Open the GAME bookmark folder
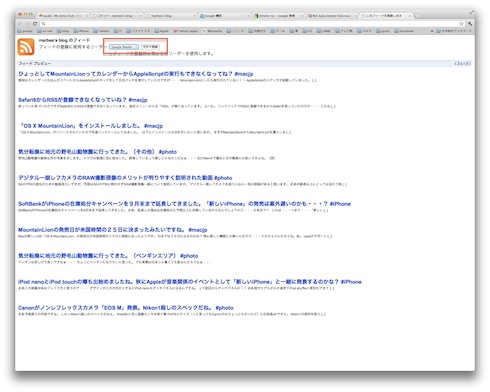This screenshot has height=392, width=490. (x=323, y=31)
